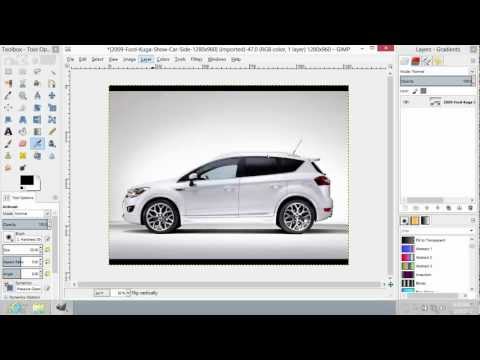Adjust the layer Opacity slider
This screenshot has width=480, height=360.
click(436, 81)
